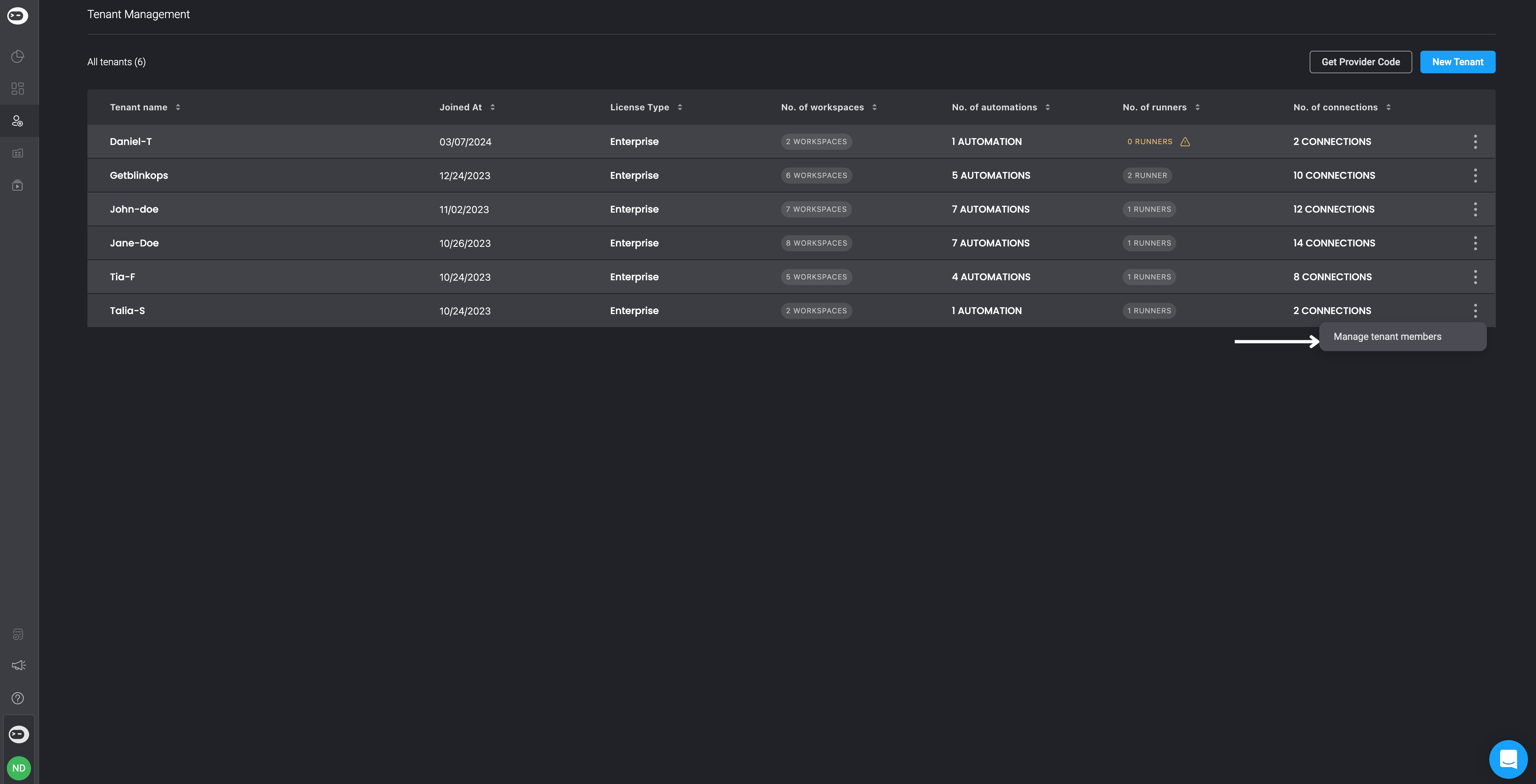Click the New Tenant button
This screenshot has width=1536, height=784.
click(1457, 62)
